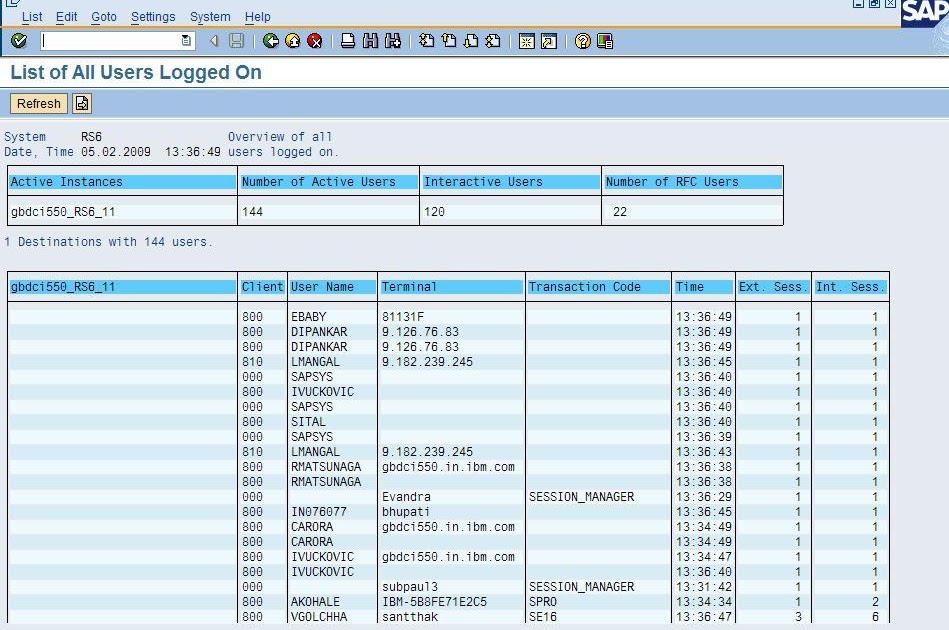Exit the transaction with the yellow arrow icon
This screenshot has height=630, width=949.
tap(290, 41)
